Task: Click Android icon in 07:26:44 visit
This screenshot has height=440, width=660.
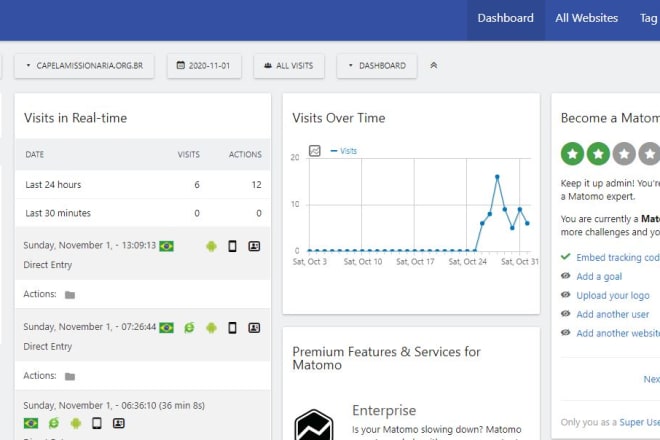Action: click(x=211, y=328)
